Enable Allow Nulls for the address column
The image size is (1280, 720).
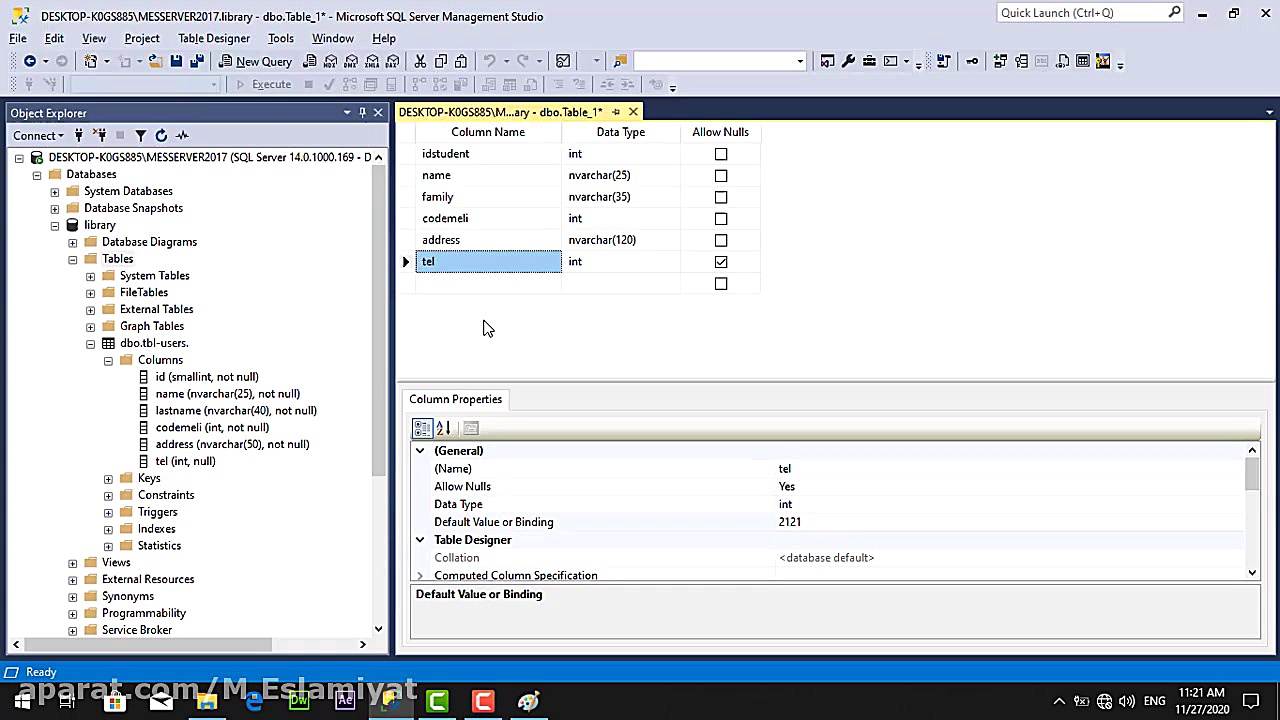click(720, 240)
